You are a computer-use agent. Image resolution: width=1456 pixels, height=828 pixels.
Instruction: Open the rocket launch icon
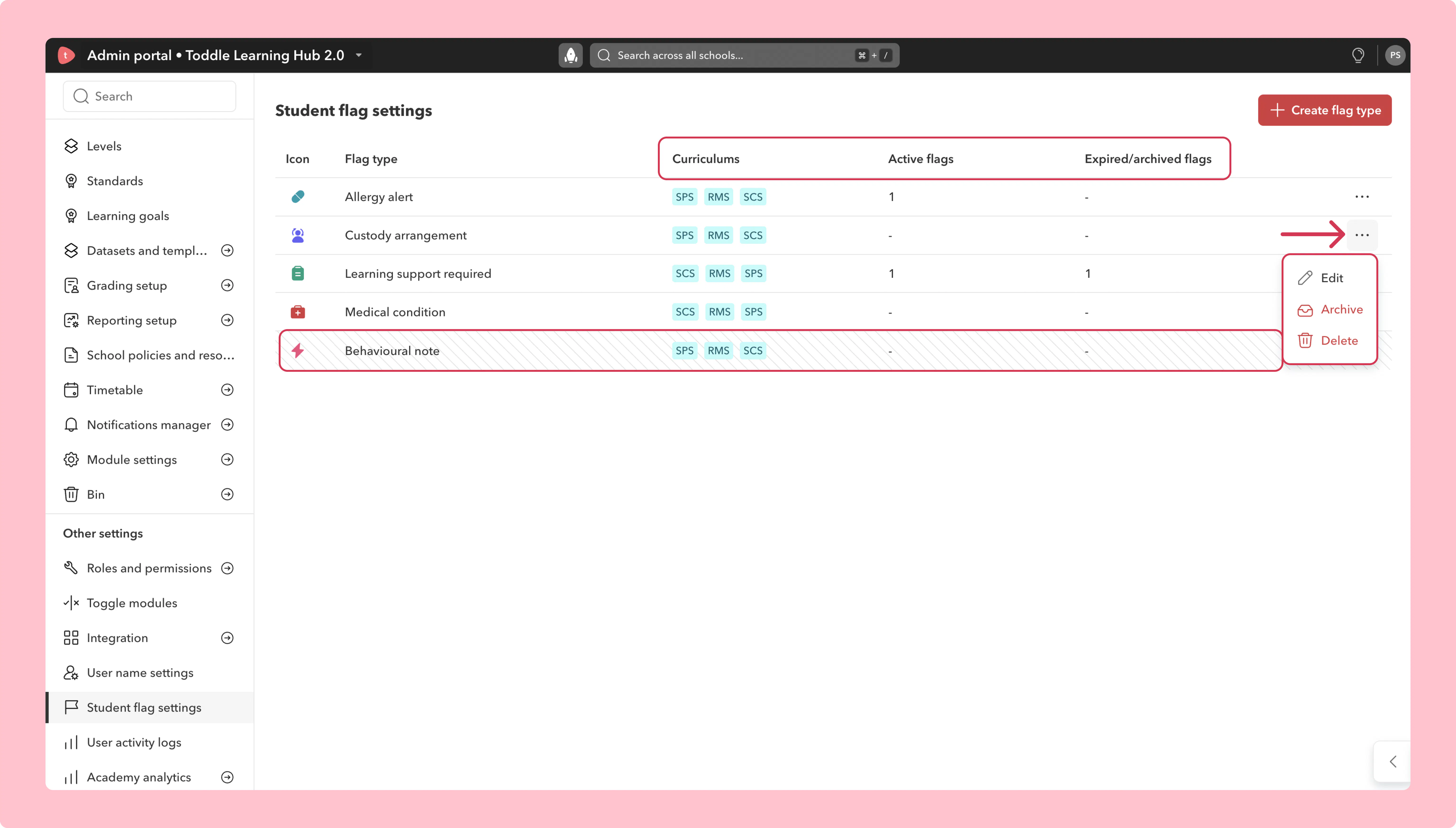point(571,55)
